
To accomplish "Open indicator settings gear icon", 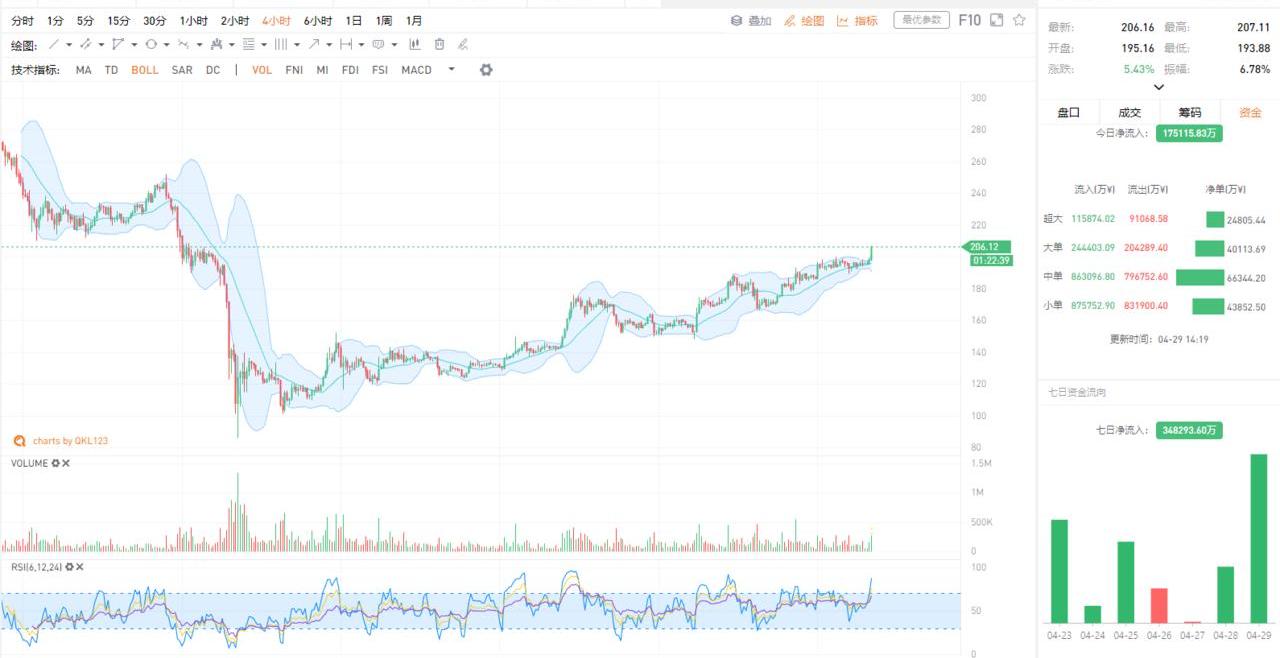I will [486, 70].
